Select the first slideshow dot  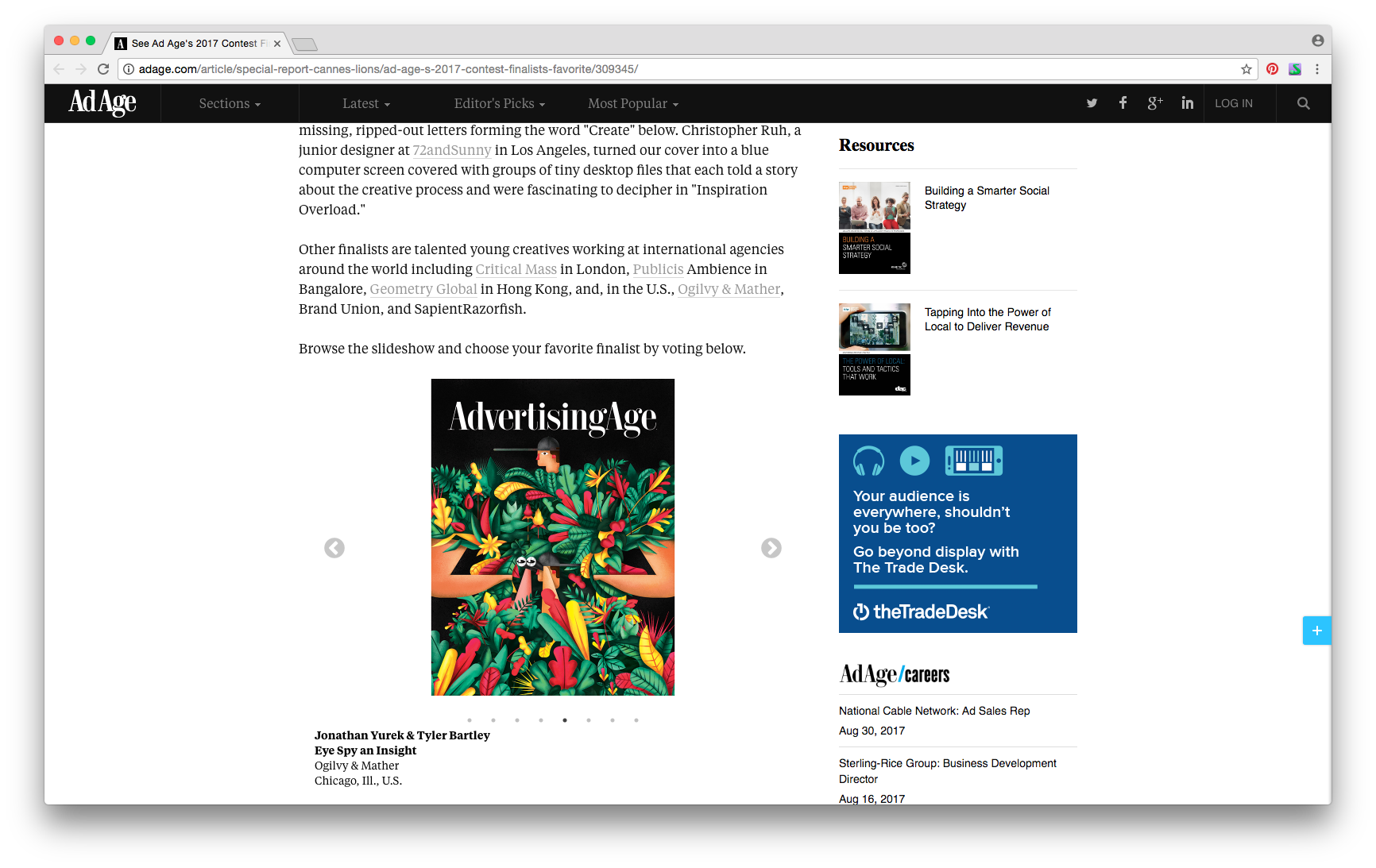[470, 720]
